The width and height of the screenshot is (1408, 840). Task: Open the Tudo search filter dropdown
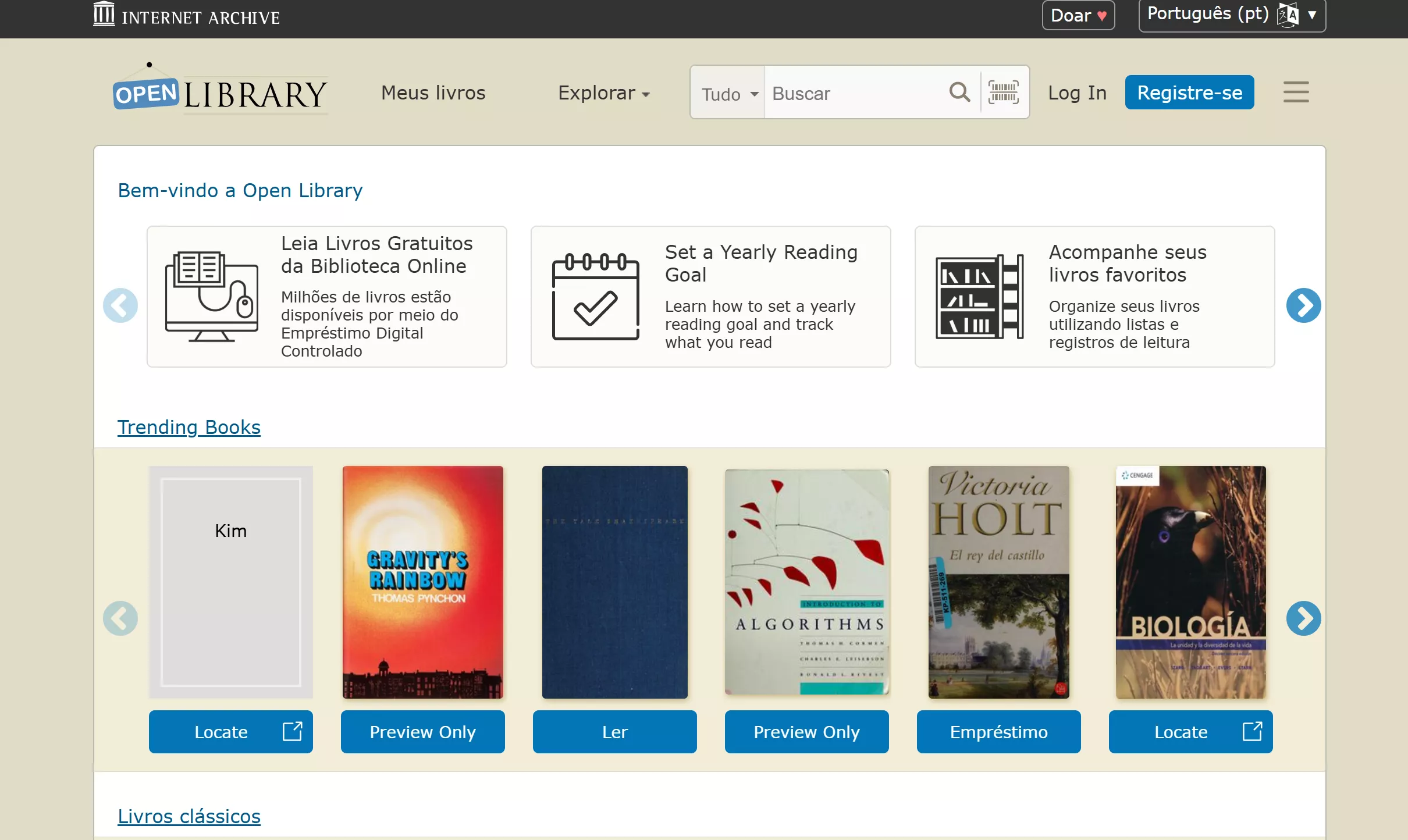[x=728, y=94]
